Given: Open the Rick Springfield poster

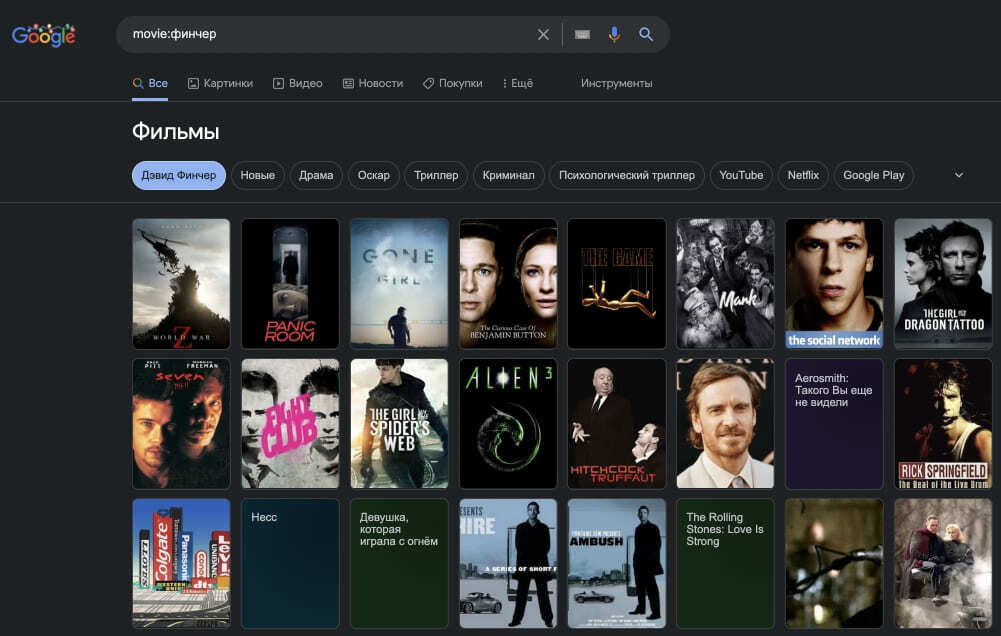Looking at the screenshot, I should tap(944, 424).
